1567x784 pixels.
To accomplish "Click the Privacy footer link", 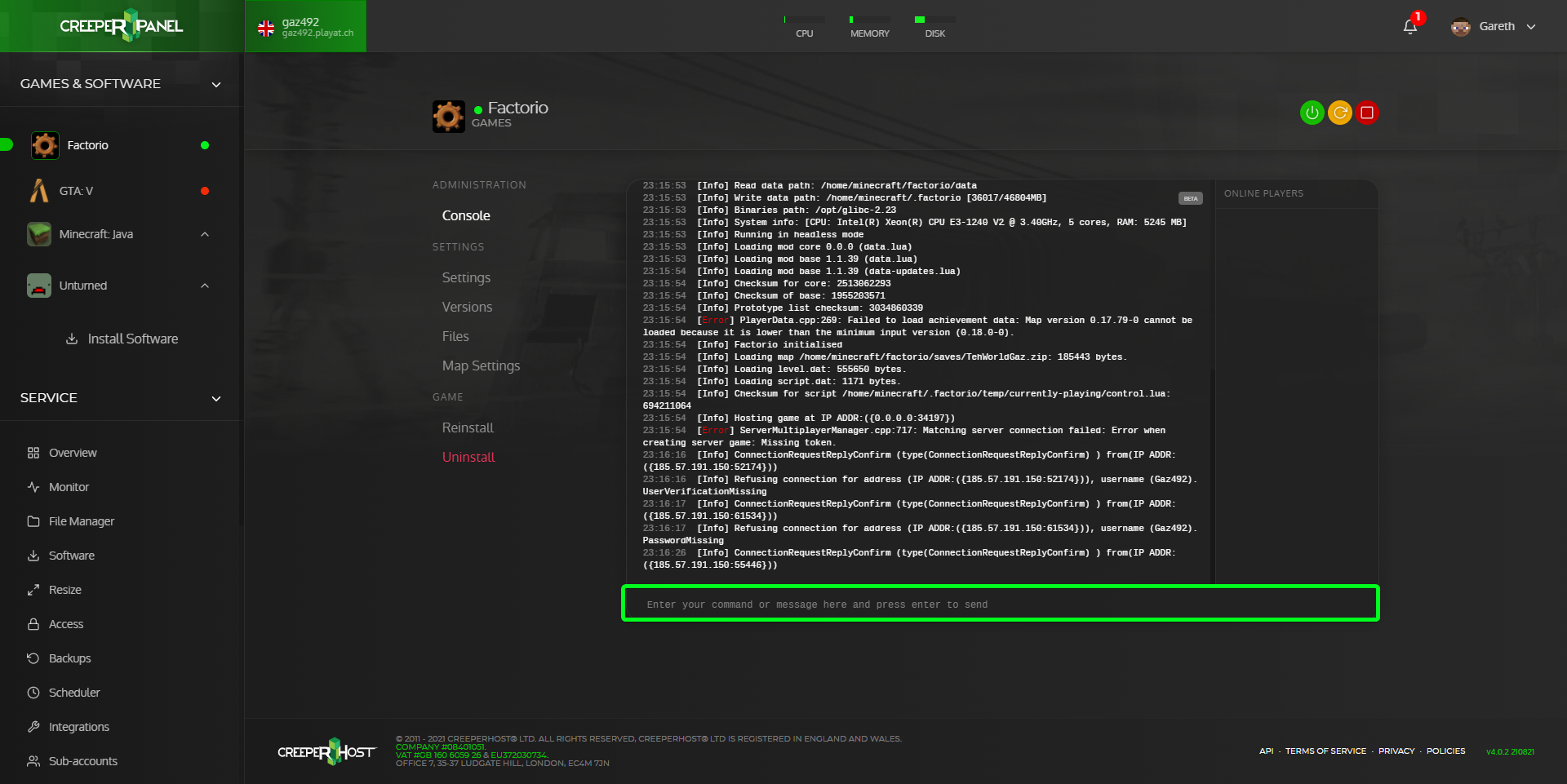I will tap(1396, 751).
